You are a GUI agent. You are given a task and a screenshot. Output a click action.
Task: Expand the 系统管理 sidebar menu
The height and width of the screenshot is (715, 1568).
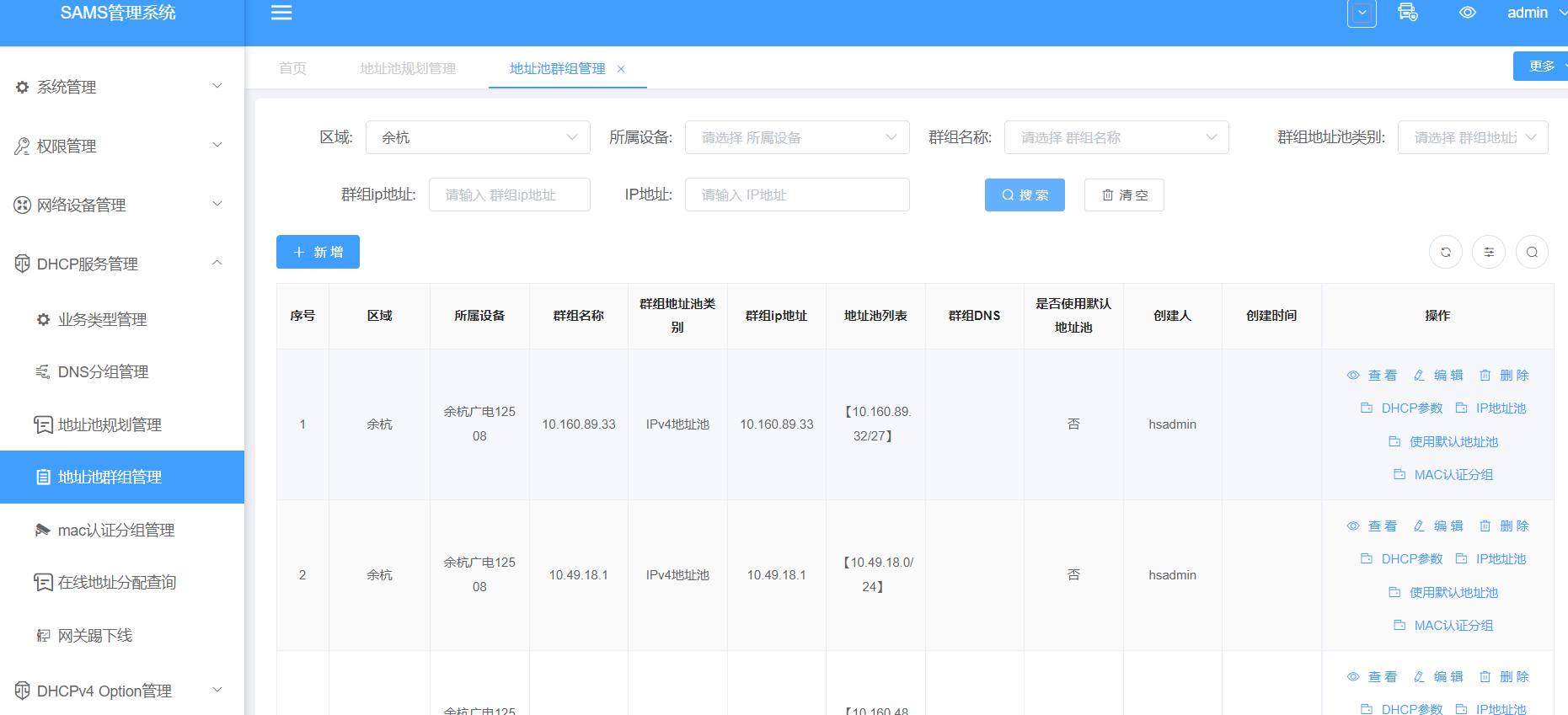(122, 87)
